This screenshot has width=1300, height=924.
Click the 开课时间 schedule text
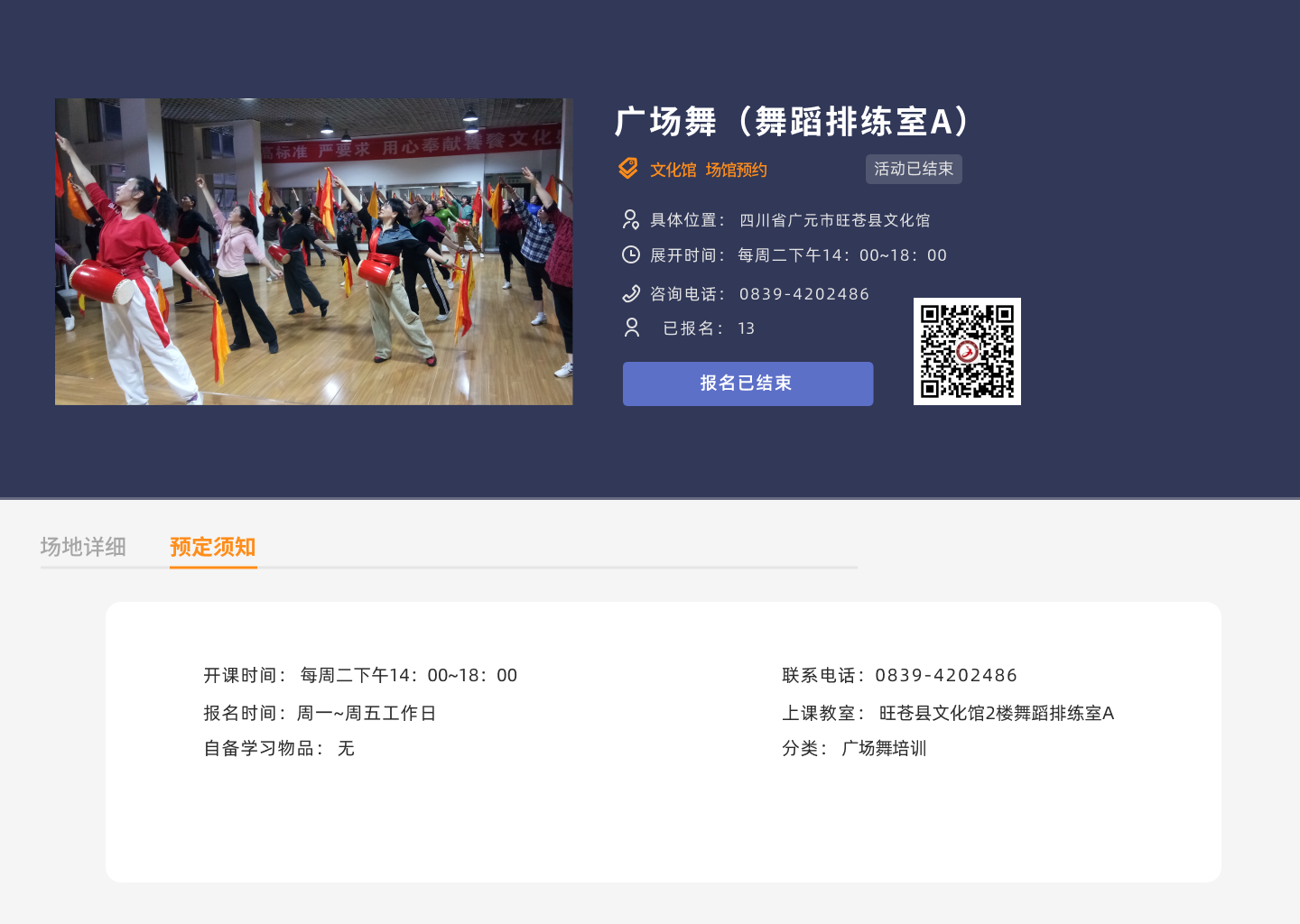pos(408,675)
